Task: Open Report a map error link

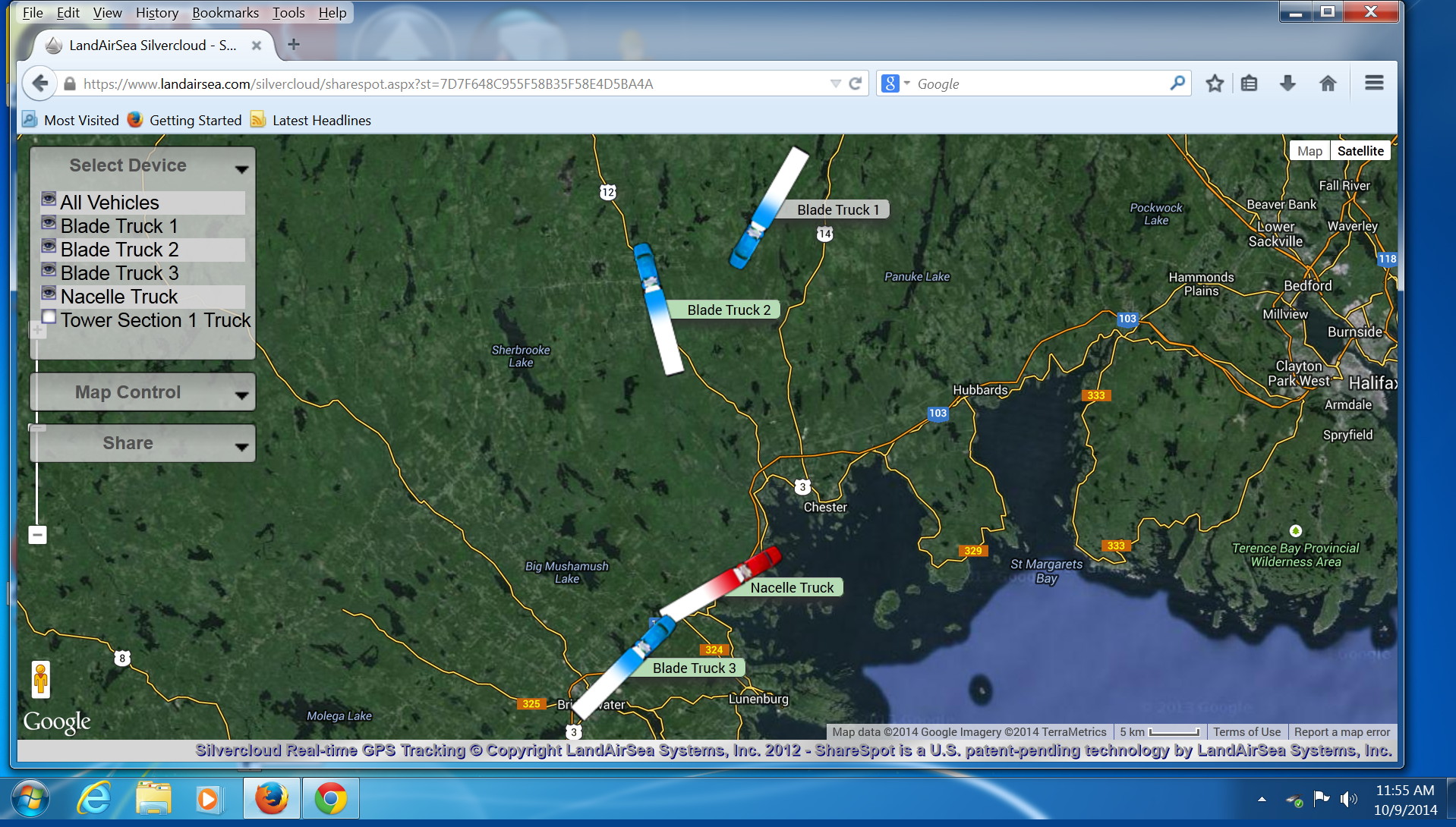Action: (x=1342, y=732)
